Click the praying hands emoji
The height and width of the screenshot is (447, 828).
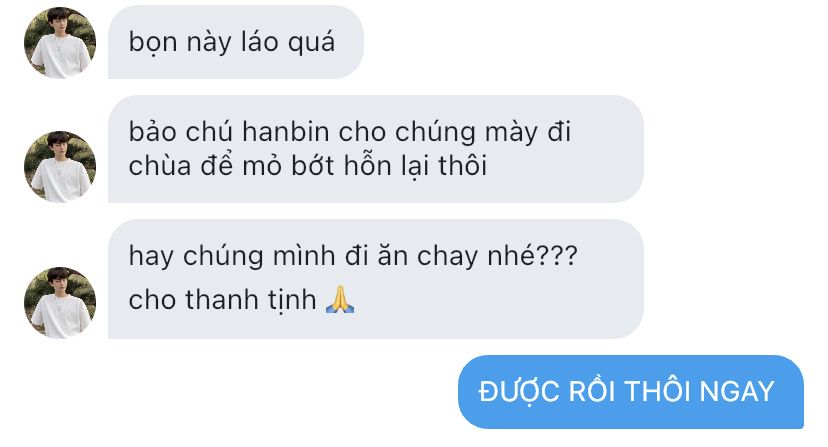pyautogui.click(x=340, y=300)
